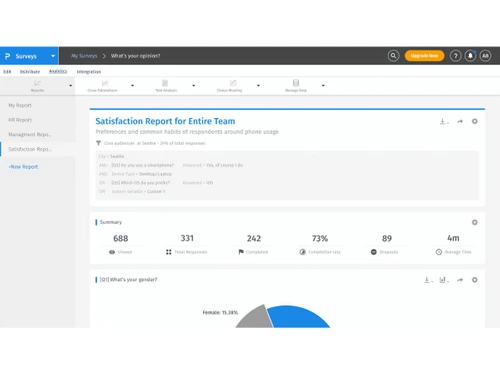Switch to the Analytics tab

pos(58,71)
